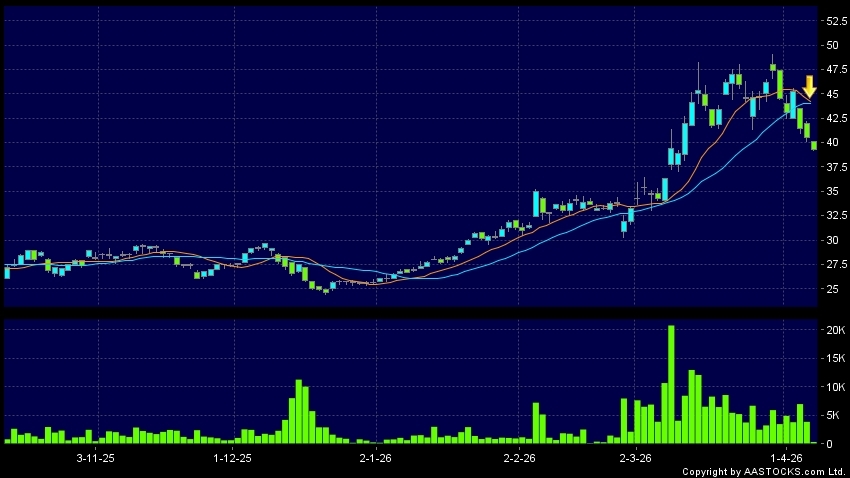Click the AASTOCKS.com copyright text
Viewport: 850px width, 478px height.
[x=764, y=471]
